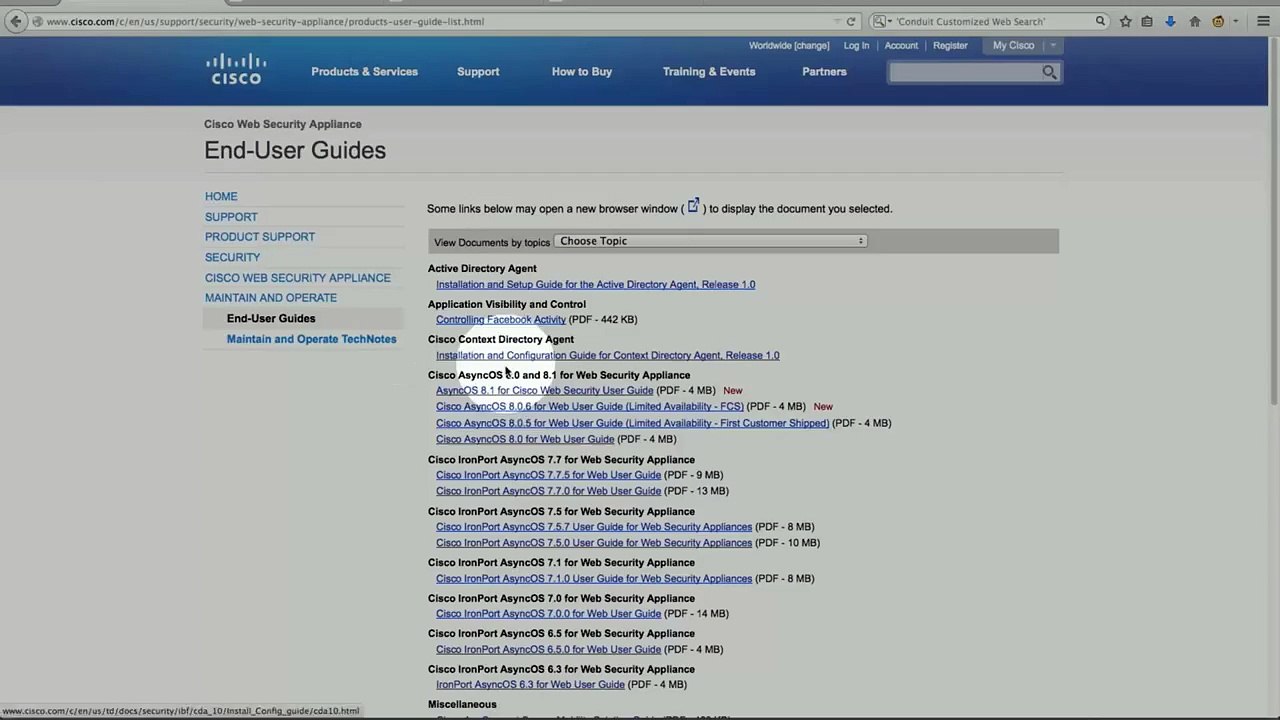Screen dimensions: 1280x720
Task: Bookmark this page with the star icon
Action: click(x=1125, y=21)
